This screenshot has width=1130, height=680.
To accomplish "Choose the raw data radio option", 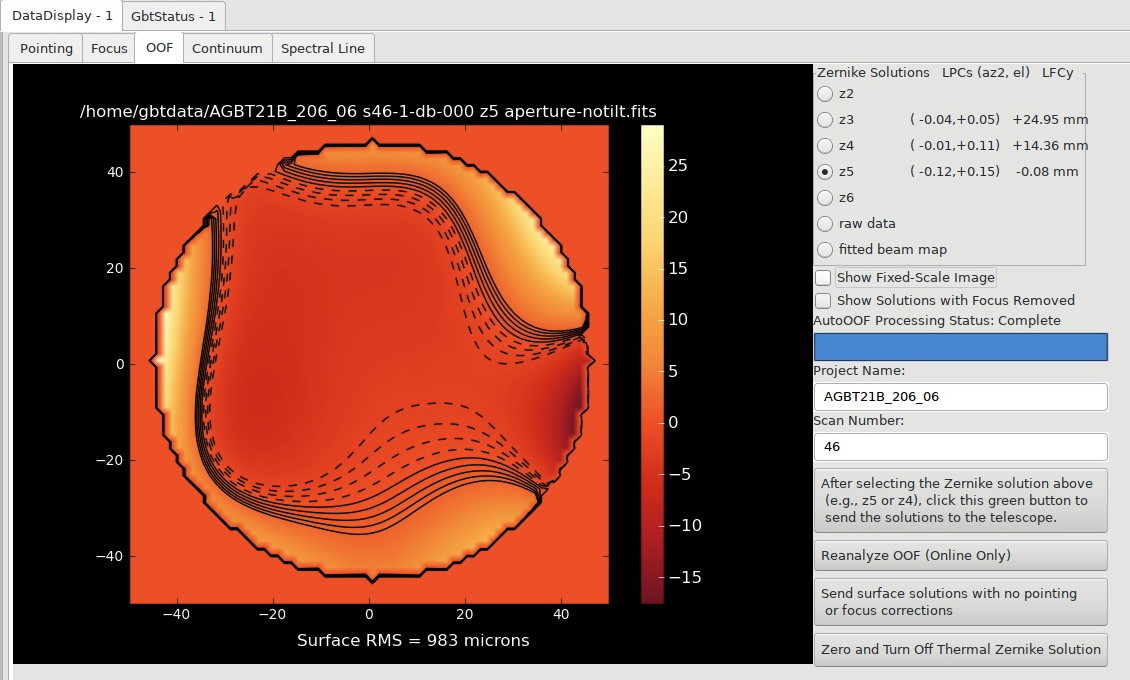I will click(825, 223).
